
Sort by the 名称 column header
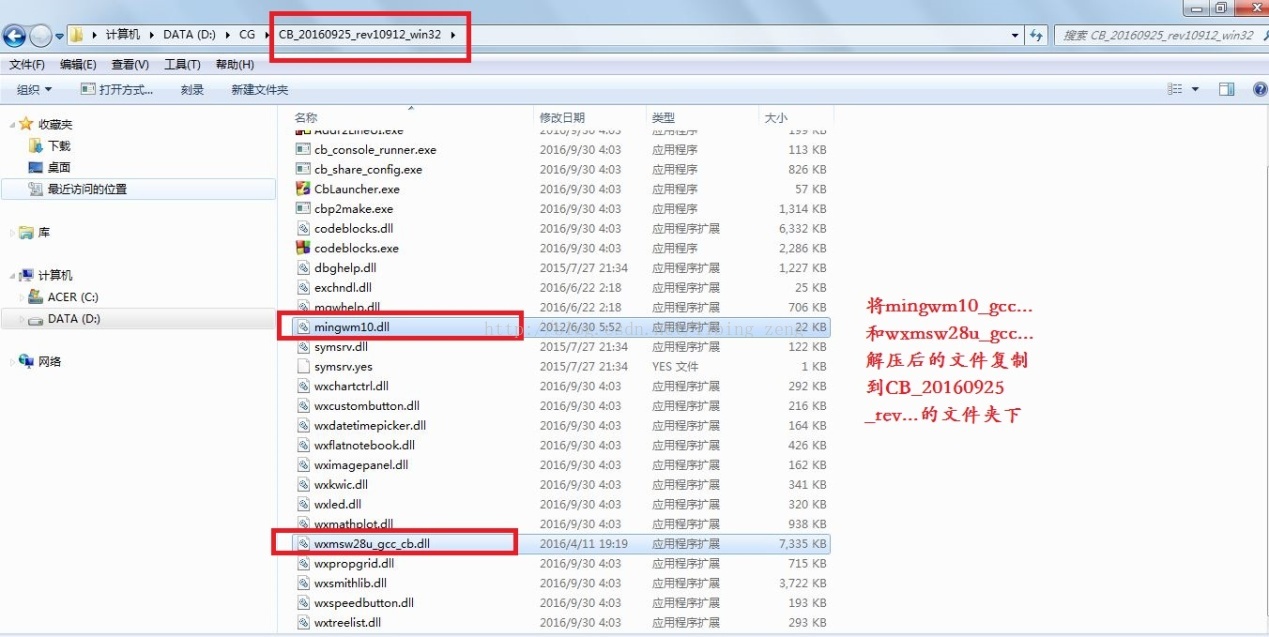point(306,118)
